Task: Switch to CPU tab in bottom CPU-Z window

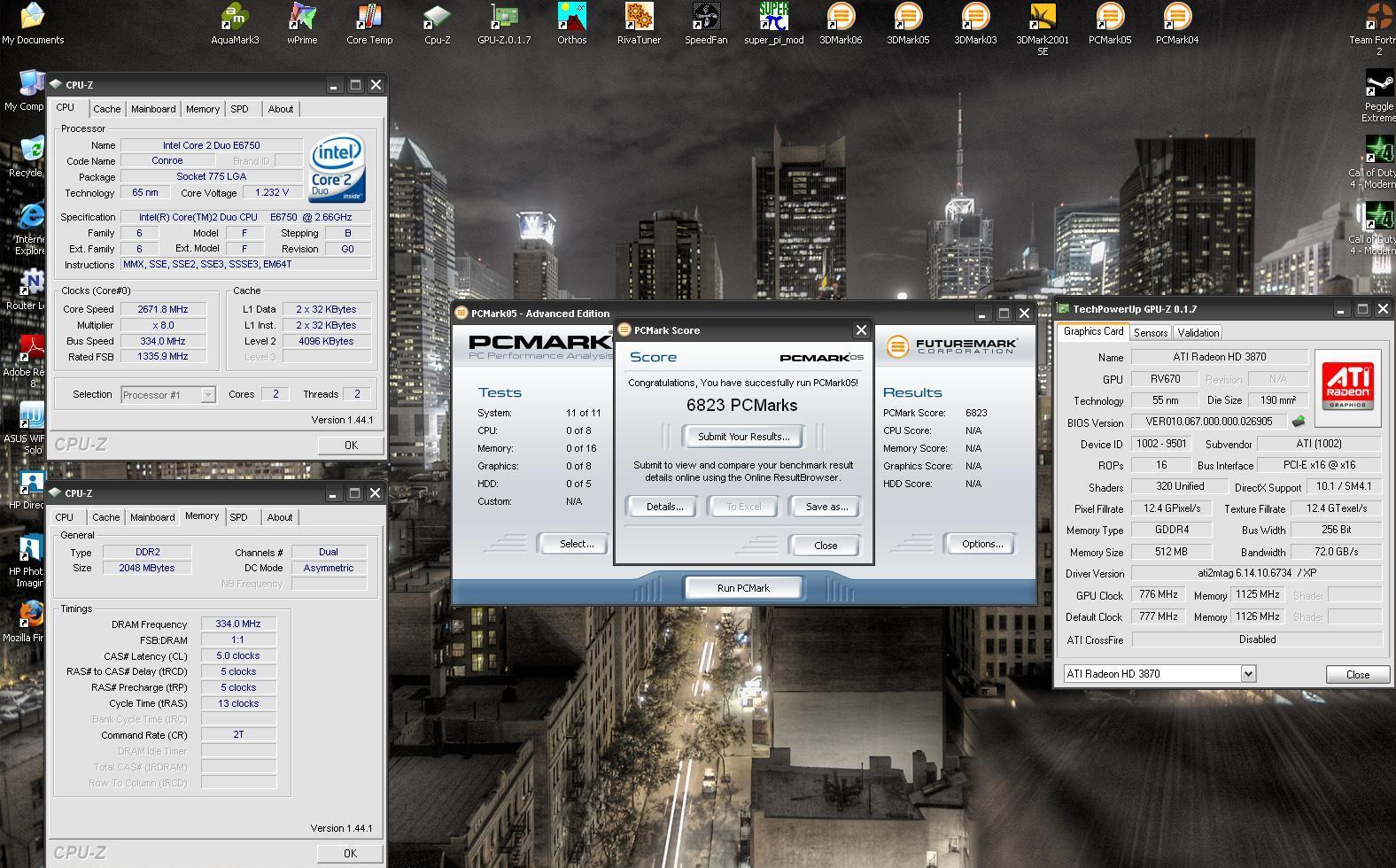Action: (x=65, y=517)
